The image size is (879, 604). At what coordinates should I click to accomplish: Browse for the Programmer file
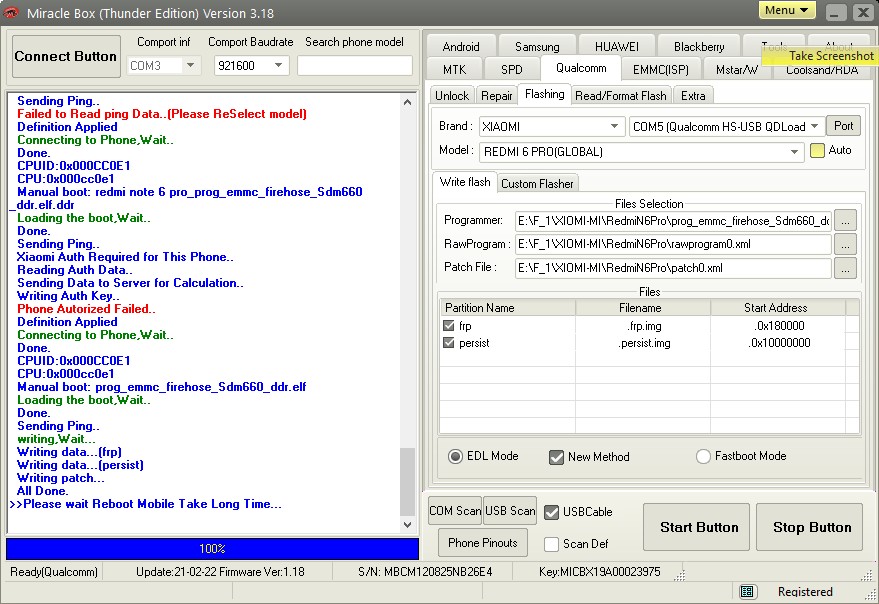click(x=845, y=221)
